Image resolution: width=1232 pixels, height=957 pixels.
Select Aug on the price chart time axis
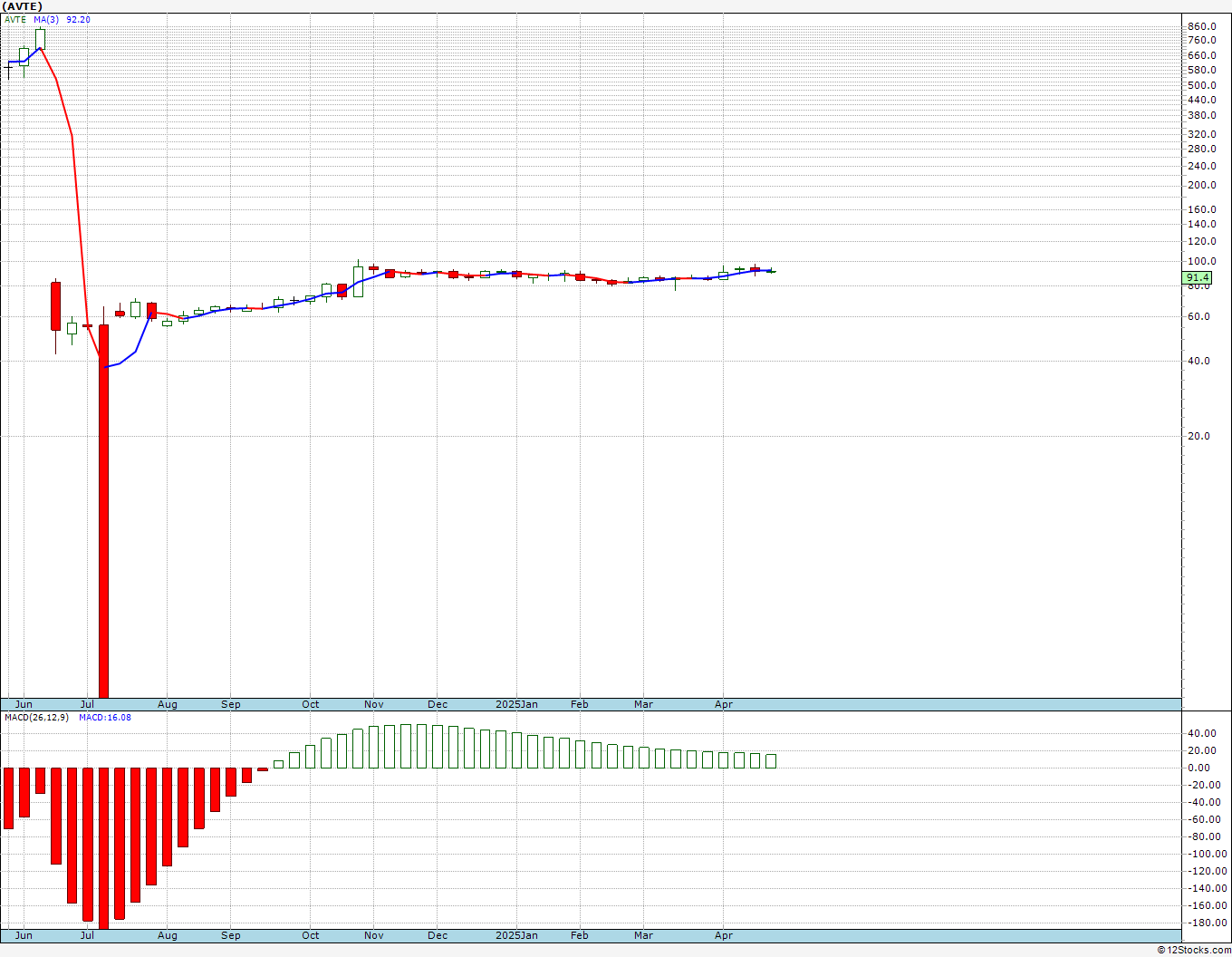coord(168,704)
